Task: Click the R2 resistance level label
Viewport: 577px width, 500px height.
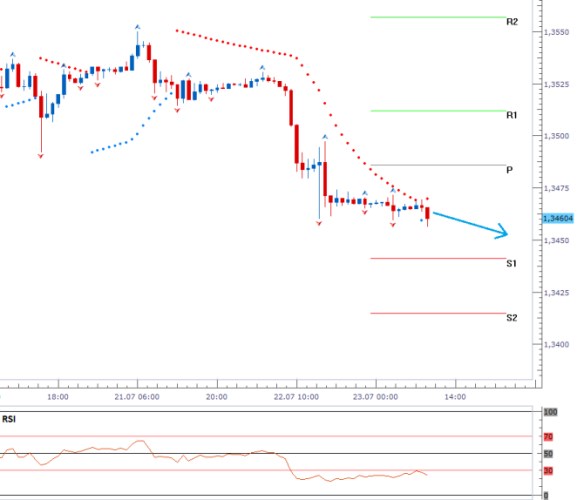Action: tap(512, 22)
